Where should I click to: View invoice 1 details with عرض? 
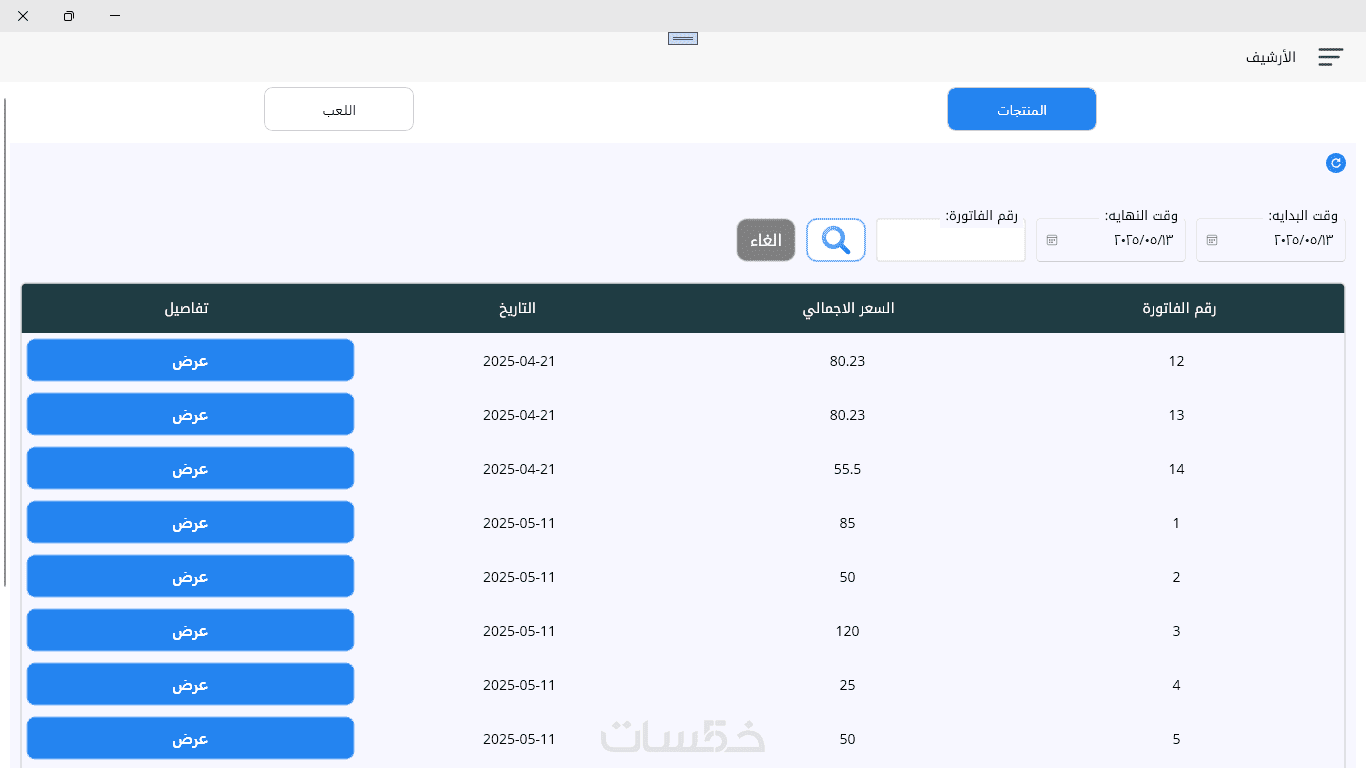(x=190, y=522)
